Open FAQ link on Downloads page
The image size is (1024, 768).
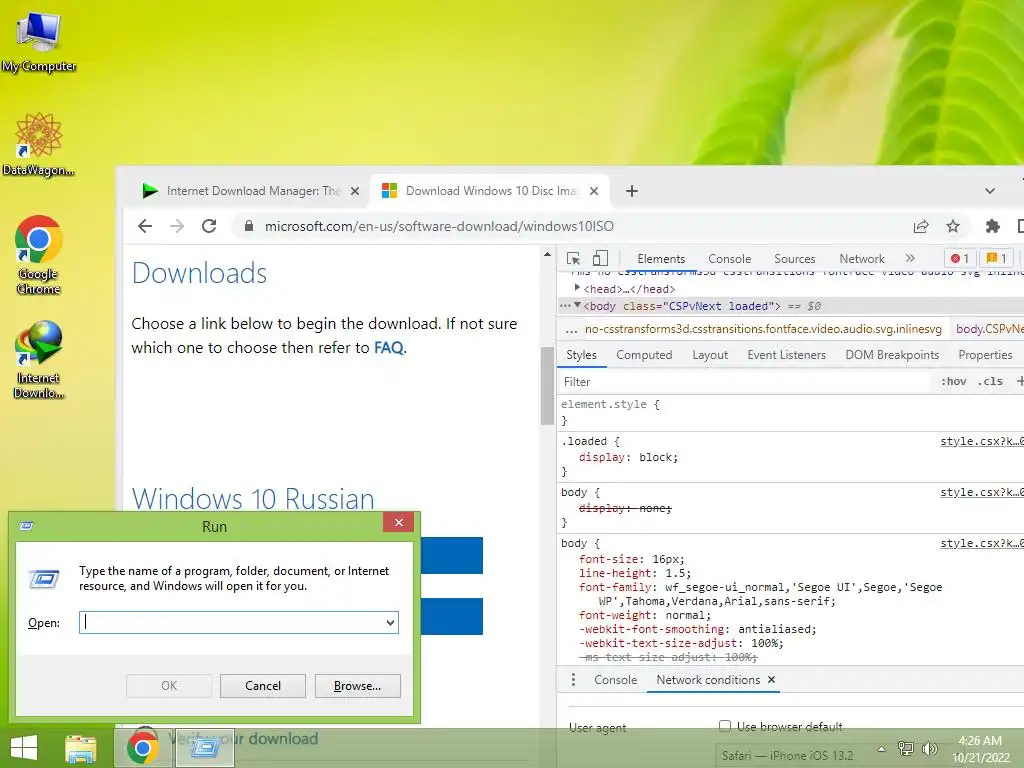click(389, 347)
